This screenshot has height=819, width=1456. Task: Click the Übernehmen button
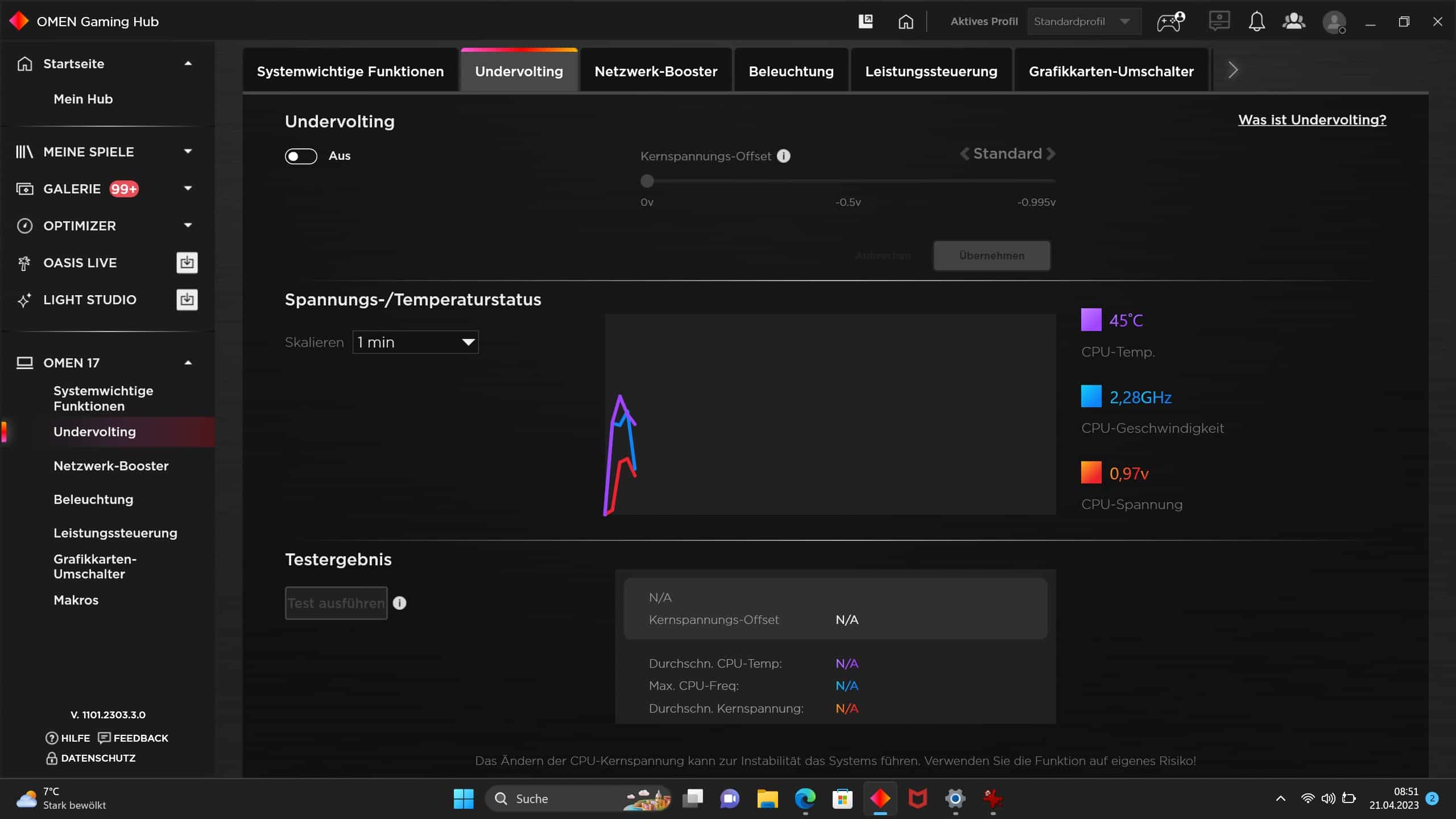[991, 255]
